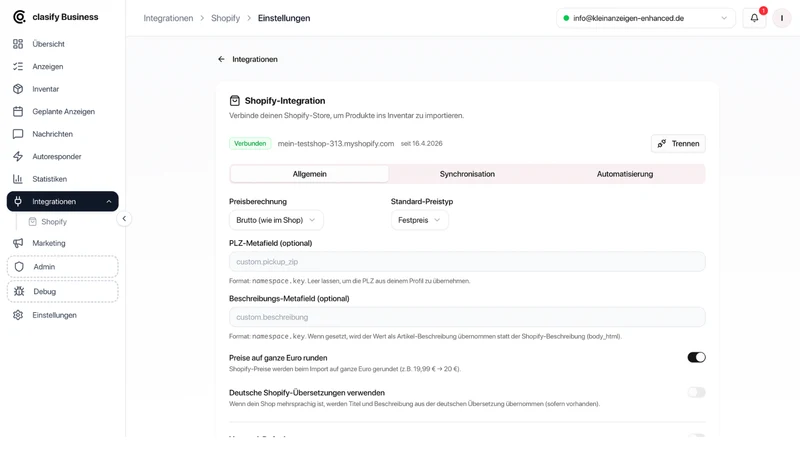Open the user avatar menu
Image resolution: width=800 pixels, height=450 pixels.
pos(782,18)
